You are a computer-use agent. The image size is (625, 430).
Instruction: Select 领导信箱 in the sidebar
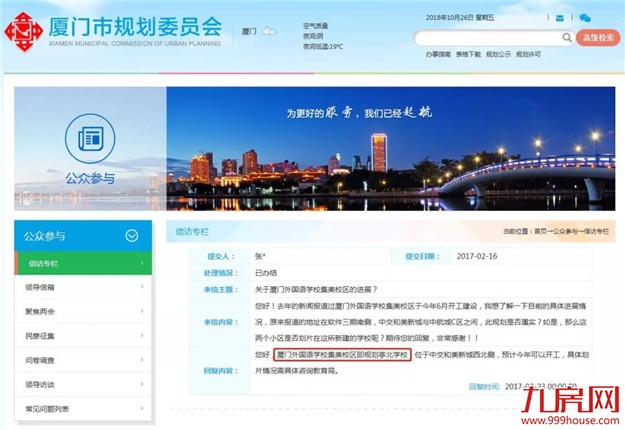point(83,287)
